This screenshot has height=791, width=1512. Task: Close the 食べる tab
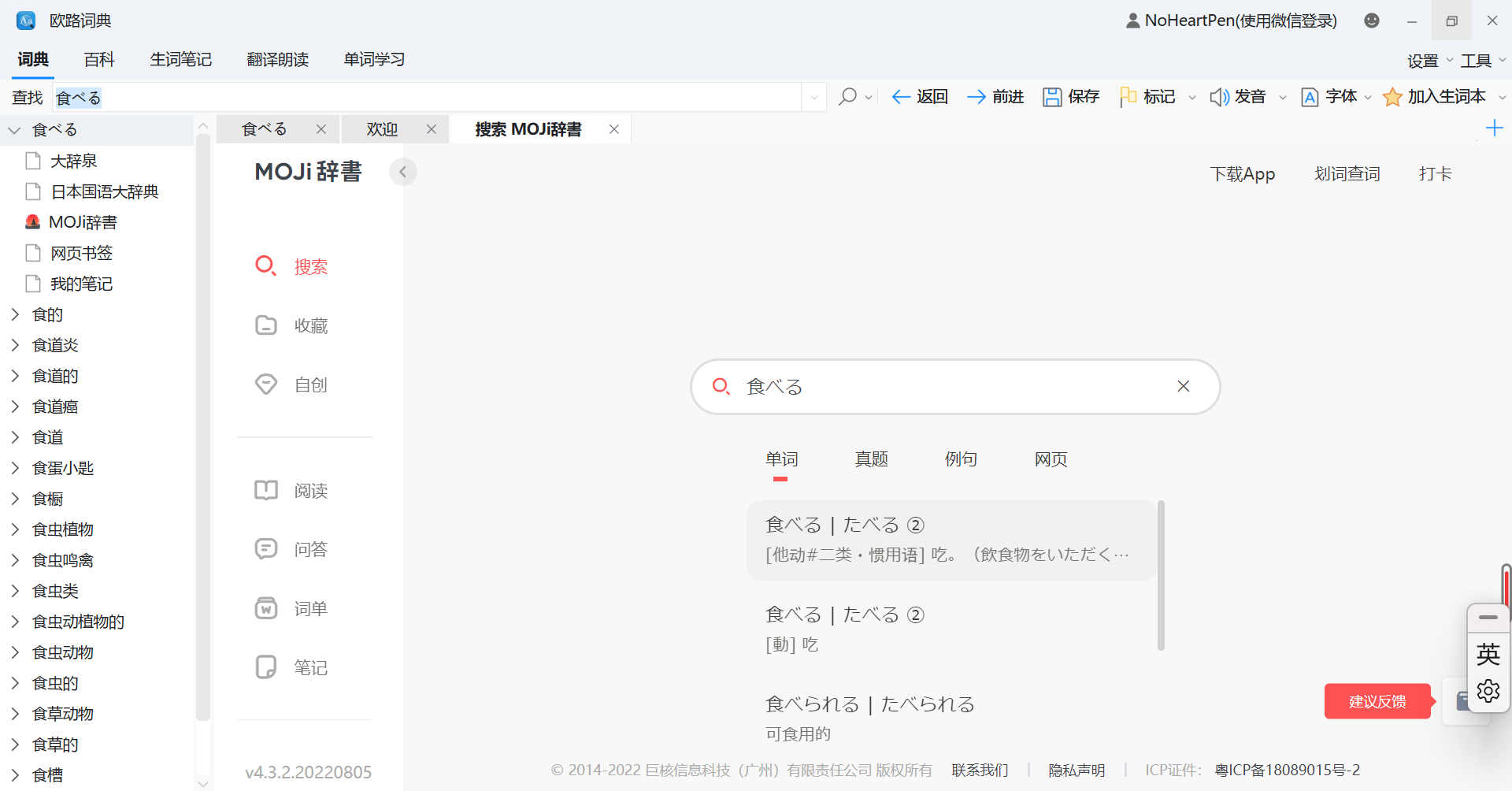pos(321,129)
